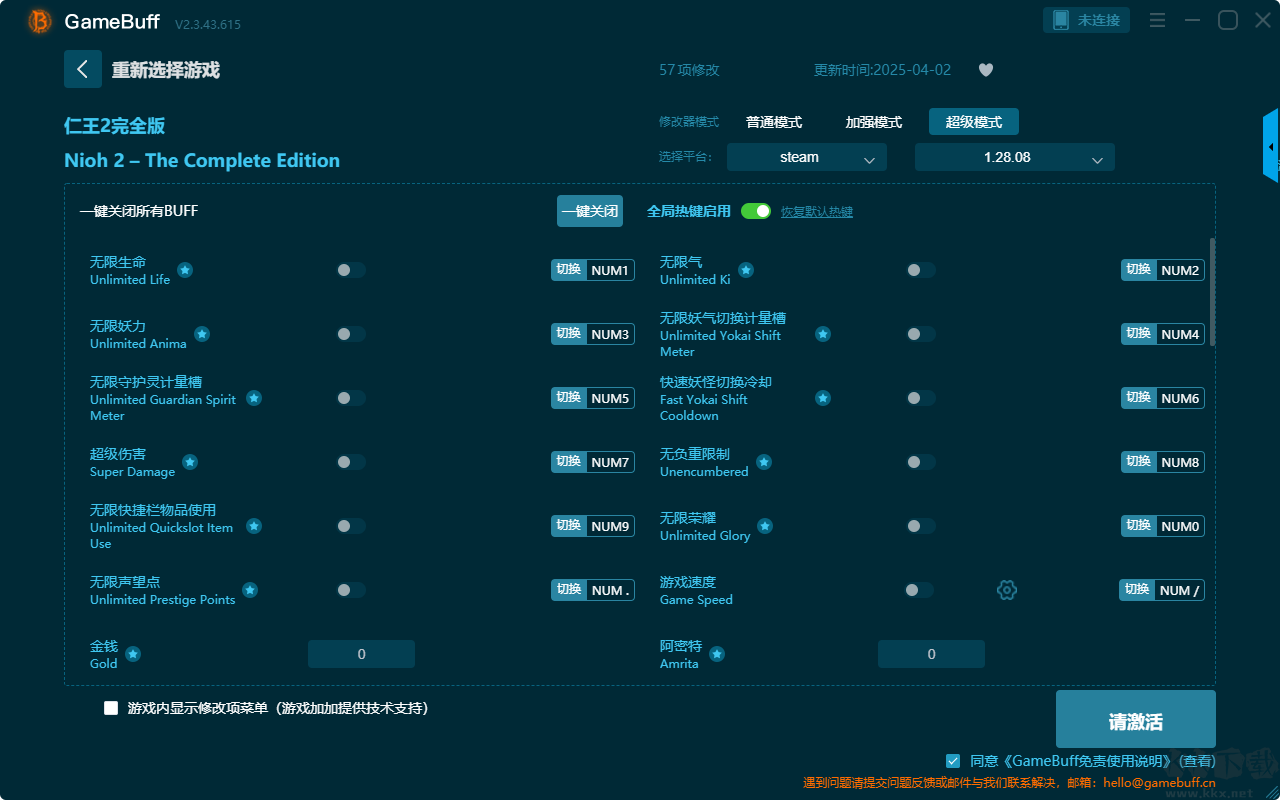Screen dimensions: 1280x800
Task: Click star icon next to Unlimited Ki
Action: pyautogui.click(x=746, y=270)
